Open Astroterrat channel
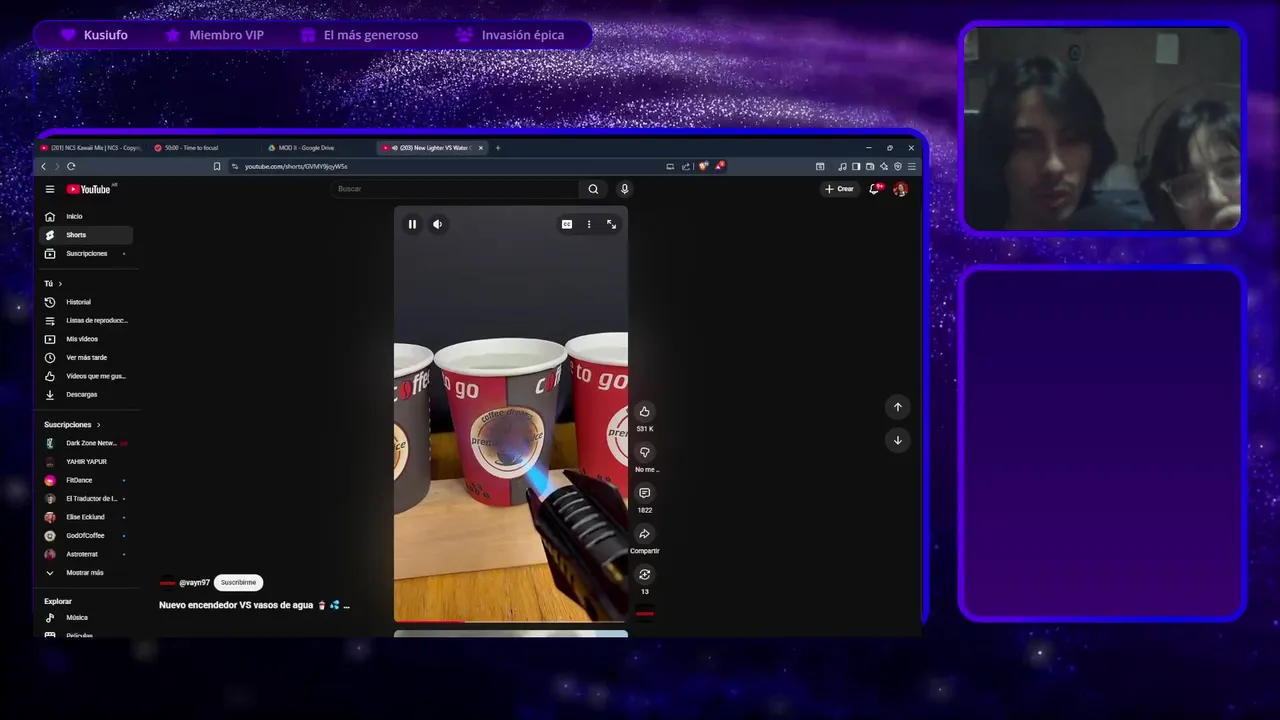The height and width of the screenshot is (720, 1280). click(x=85, y=554)
